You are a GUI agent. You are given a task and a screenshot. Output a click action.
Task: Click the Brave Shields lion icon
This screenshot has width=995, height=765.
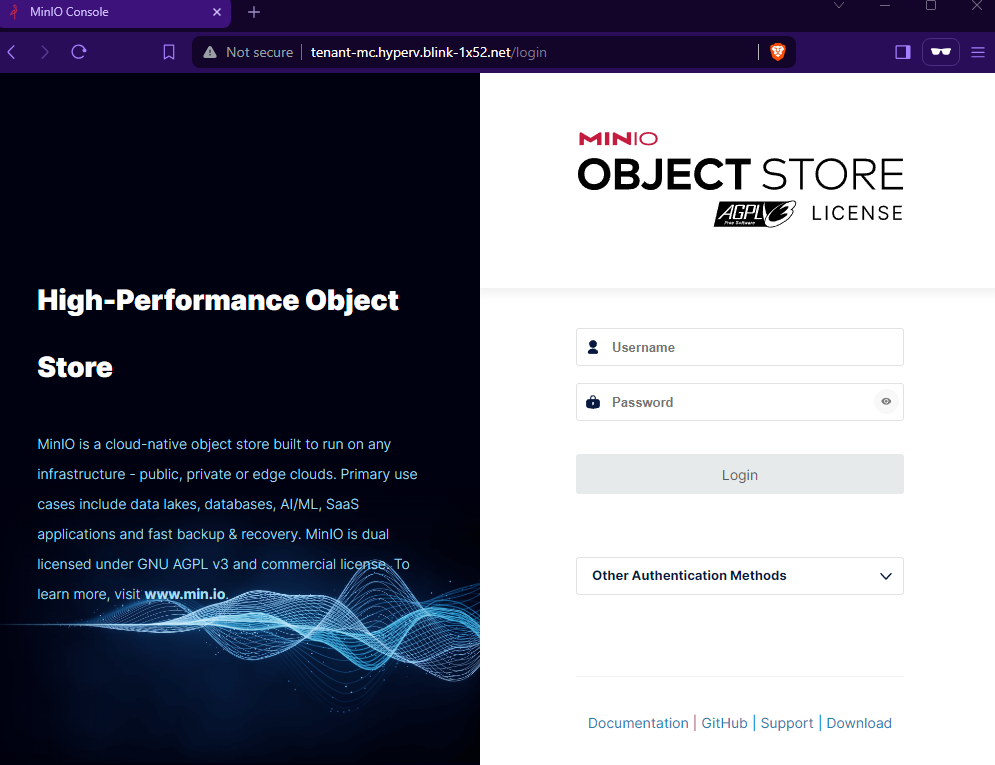(778, 52)
